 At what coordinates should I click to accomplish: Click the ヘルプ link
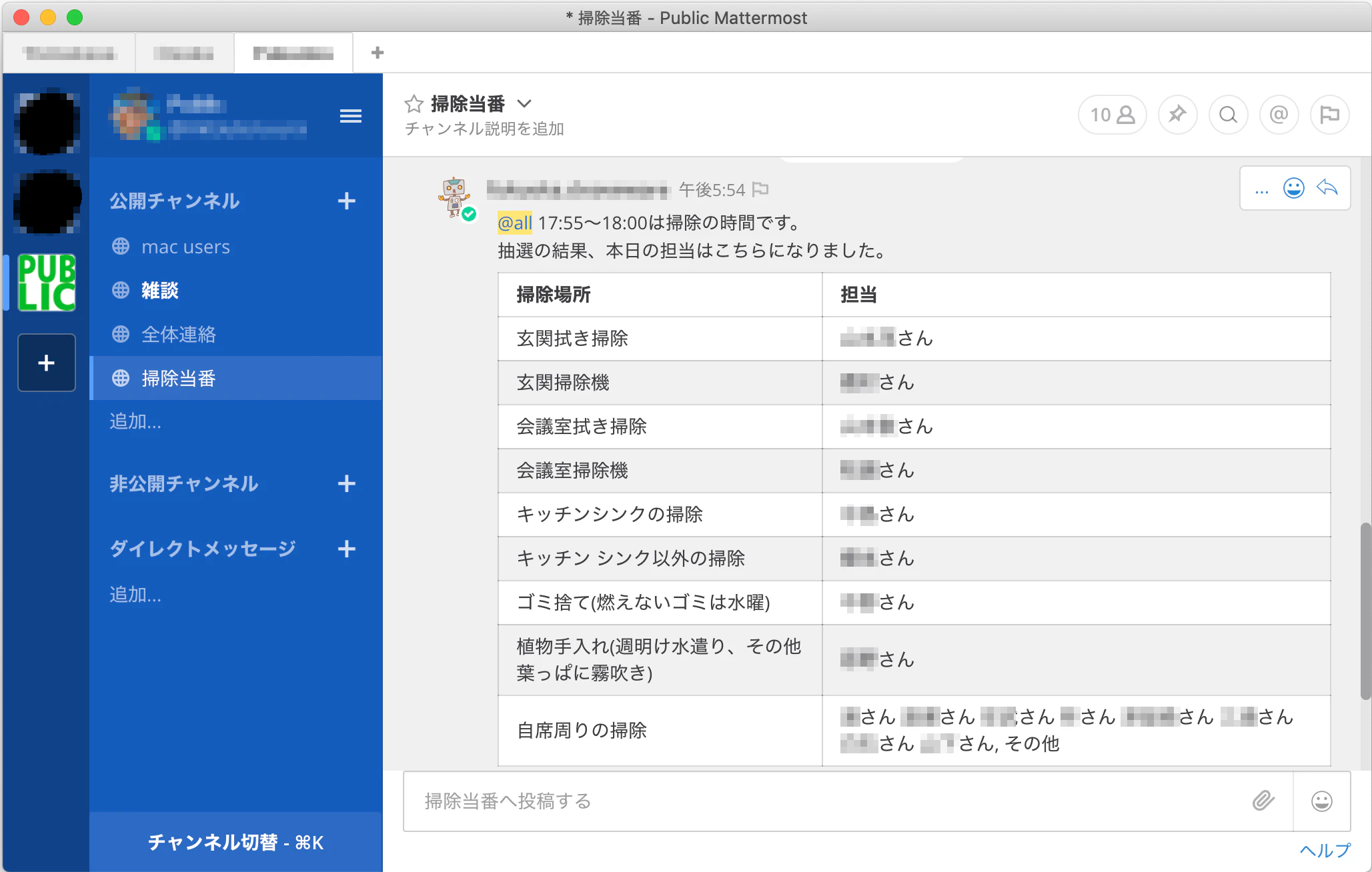(1323, 849)
